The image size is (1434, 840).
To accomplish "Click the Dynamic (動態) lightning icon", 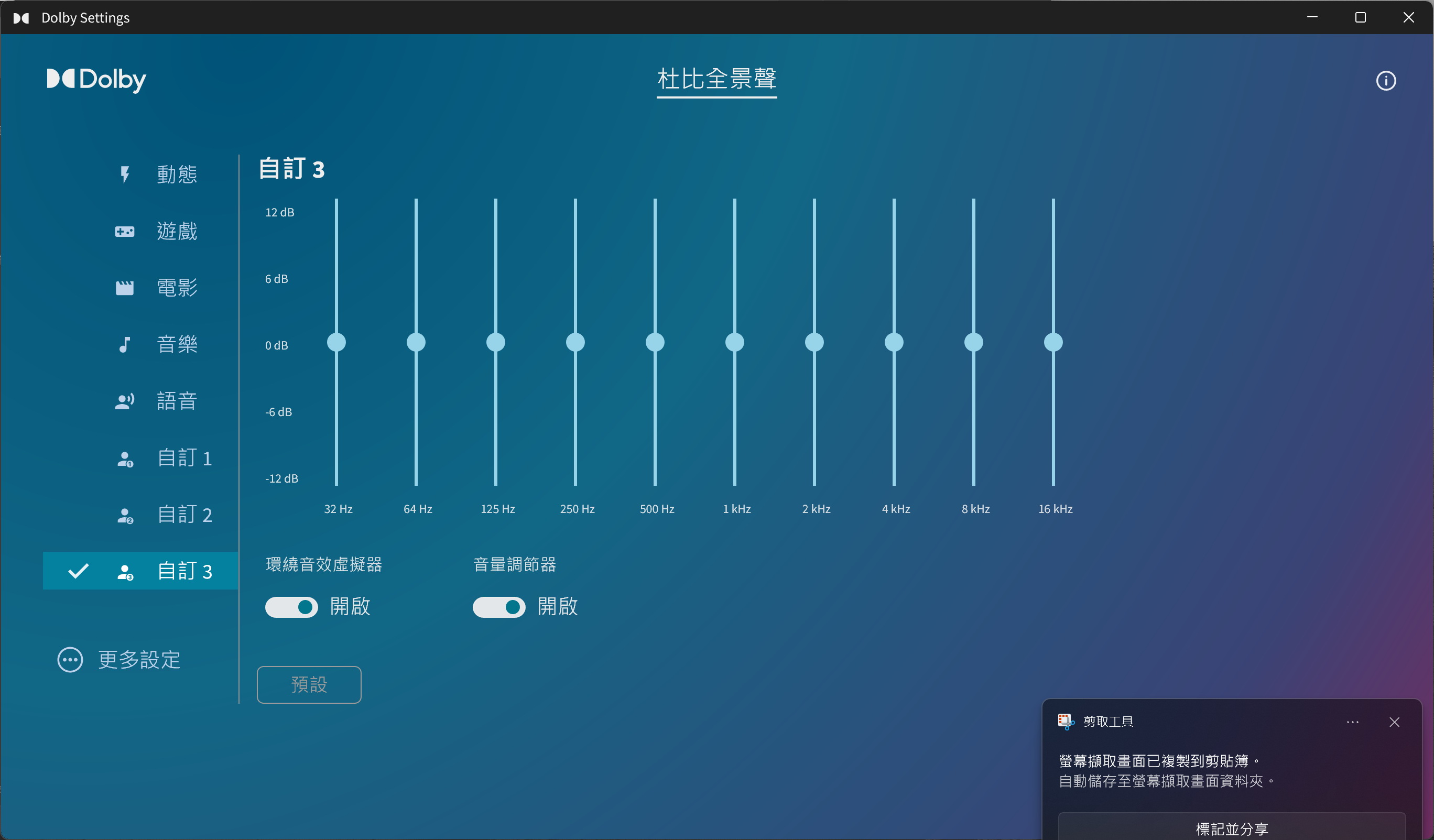I will pos(125,174).
